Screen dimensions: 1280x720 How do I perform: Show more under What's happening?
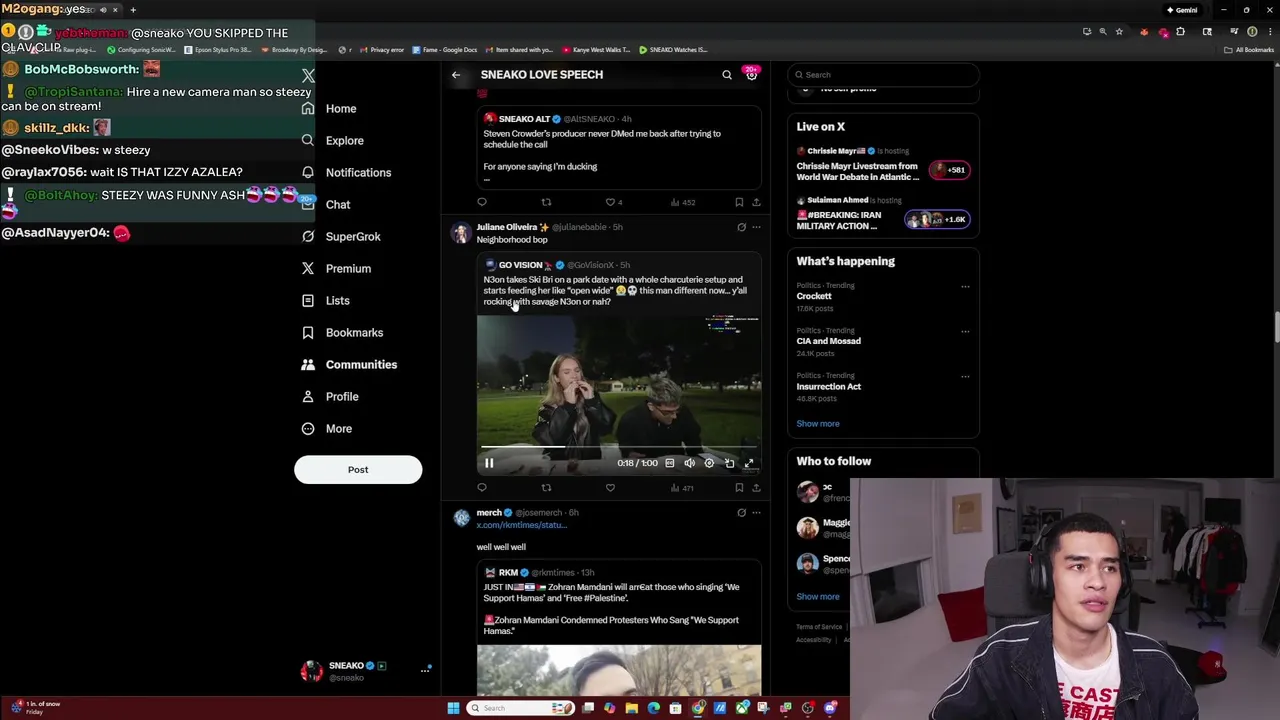(818, 424)
